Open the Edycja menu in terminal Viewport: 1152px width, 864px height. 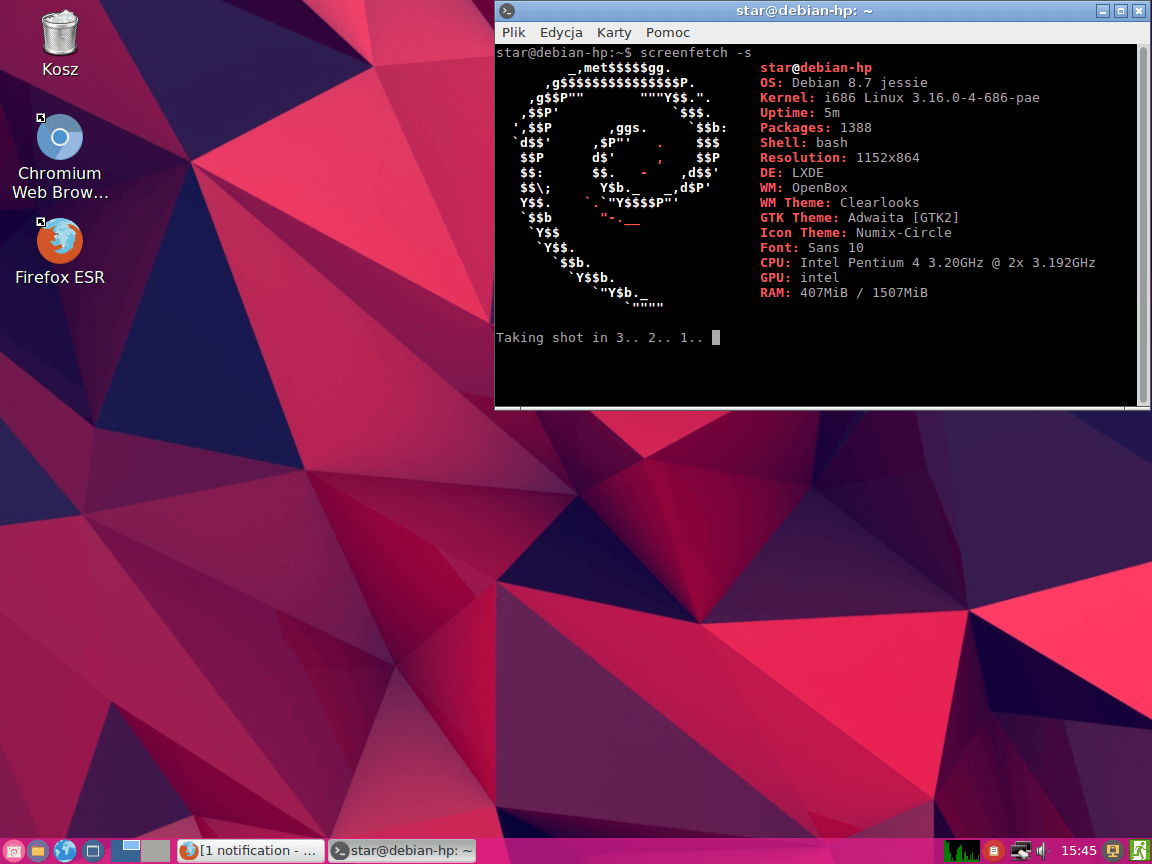[x=561, y=33]
